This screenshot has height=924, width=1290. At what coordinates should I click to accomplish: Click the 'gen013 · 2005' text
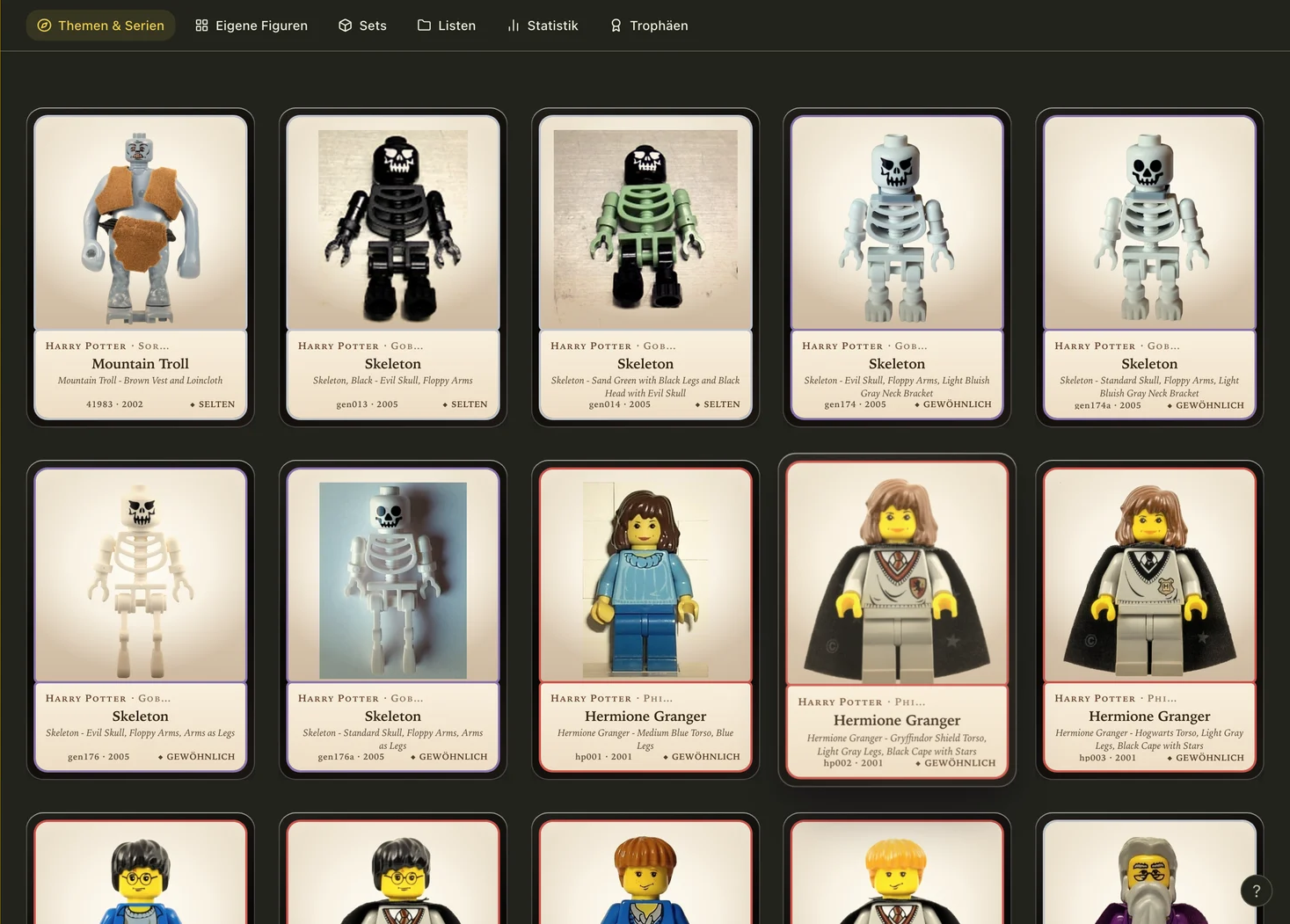point(367,404)
